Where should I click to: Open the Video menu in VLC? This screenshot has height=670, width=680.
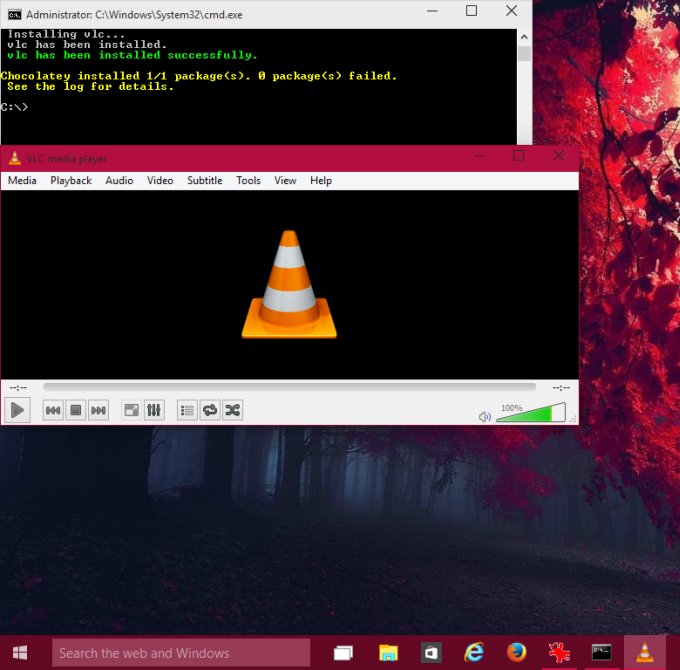160,180
